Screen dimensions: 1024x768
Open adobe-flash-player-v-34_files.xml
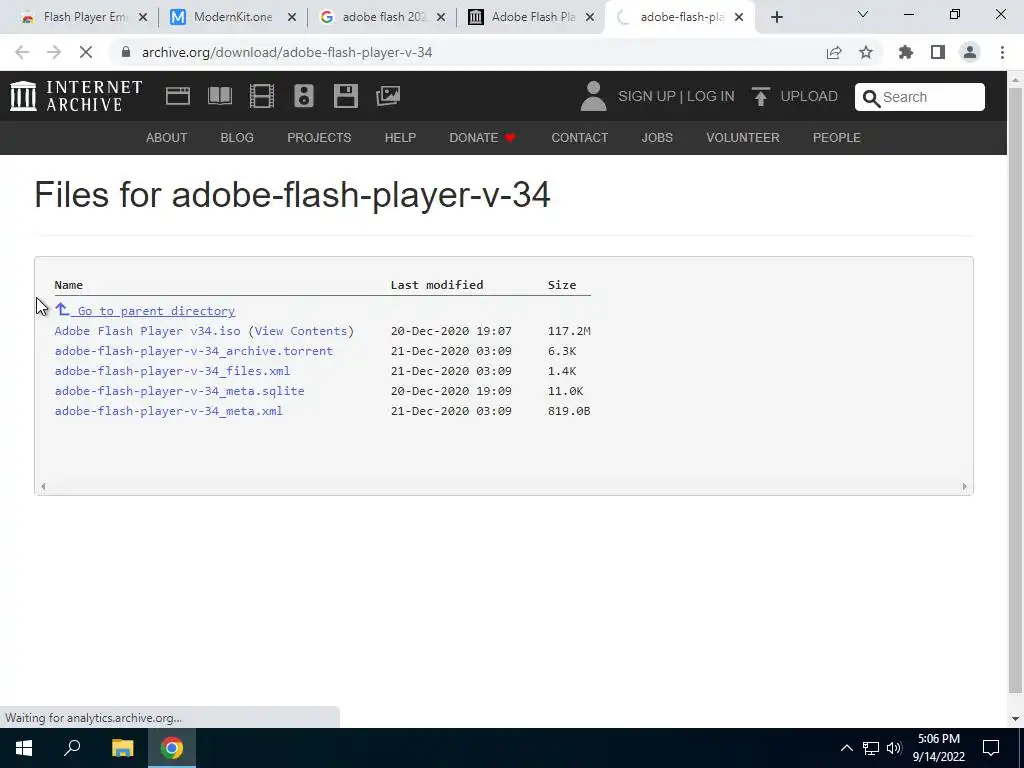pyautogui.click(x=172, y=371)
